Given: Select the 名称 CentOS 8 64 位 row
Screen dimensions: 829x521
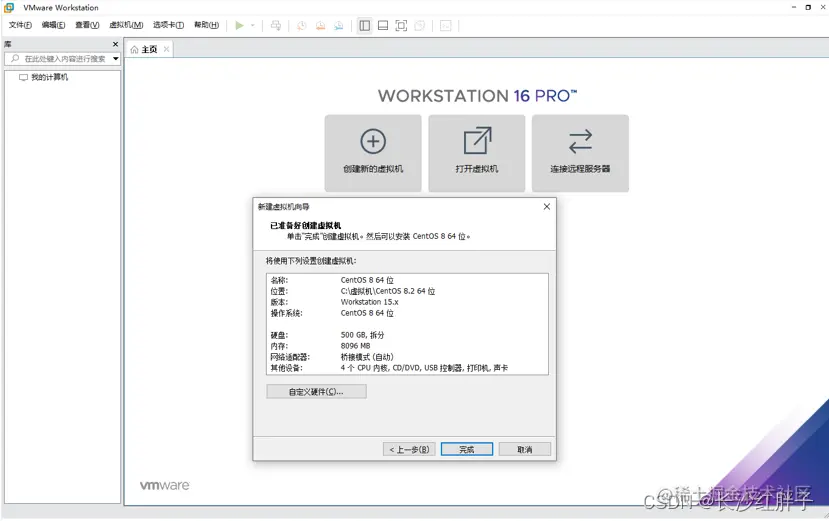Looking at the screenshot, I should [x=407, y=280].
